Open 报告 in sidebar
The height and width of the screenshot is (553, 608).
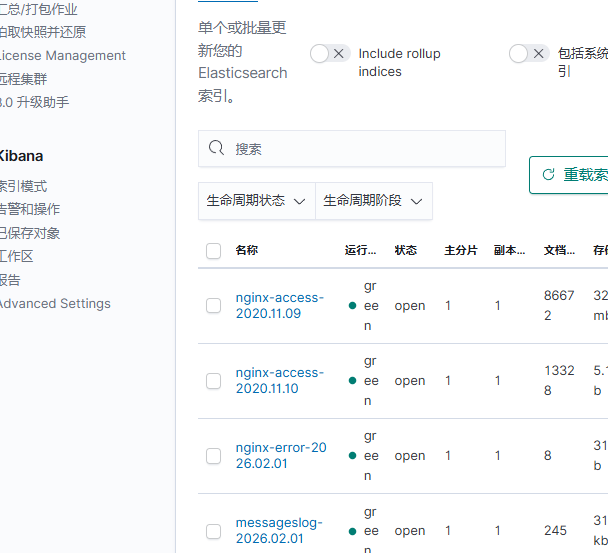10,280
